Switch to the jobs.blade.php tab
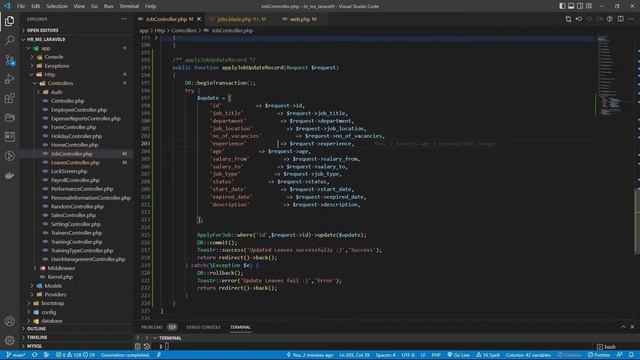Viewport: 640px width, 360px height. click(240, 19)
